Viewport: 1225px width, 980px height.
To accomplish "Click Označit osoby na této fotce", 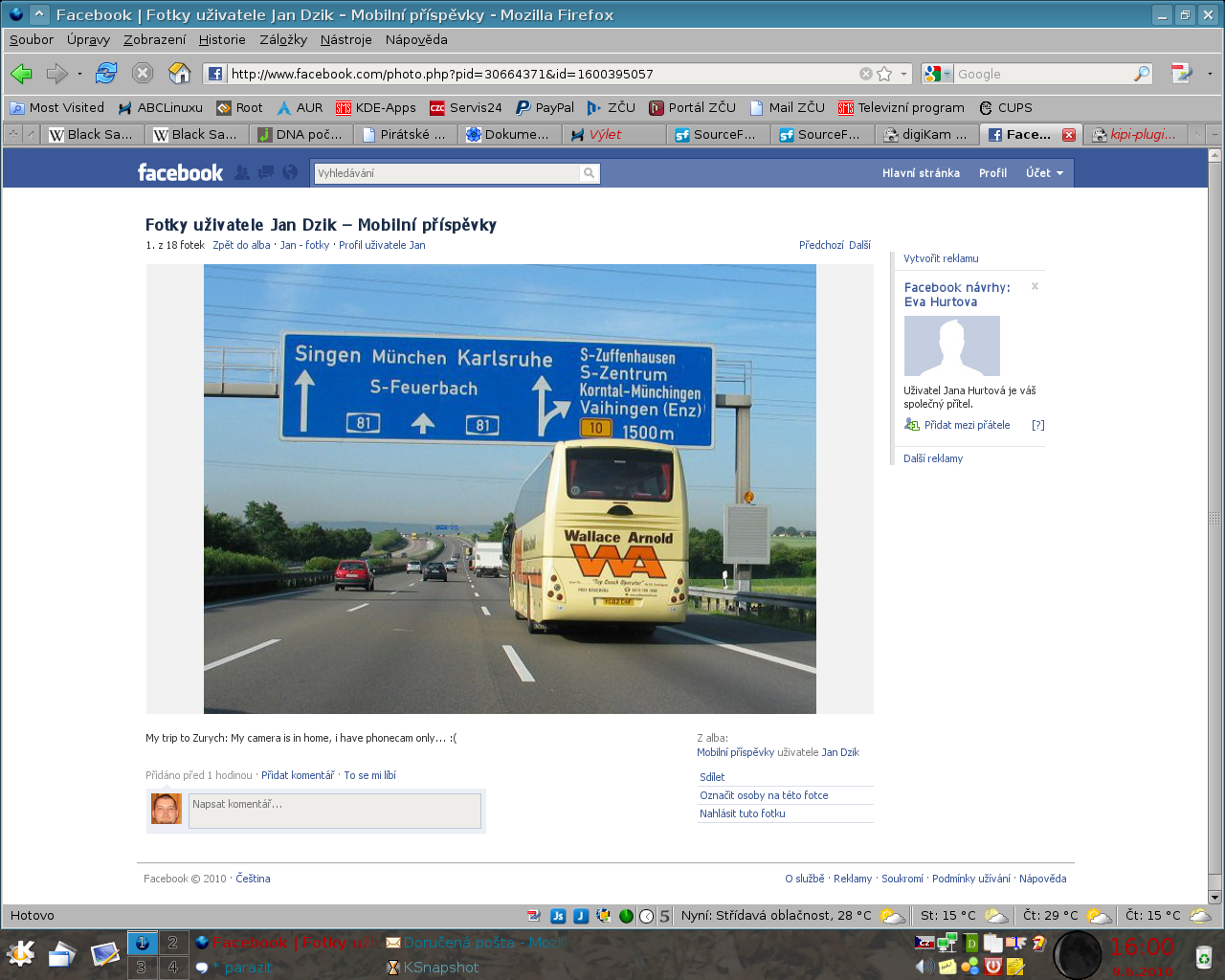I will click(764, 795).
